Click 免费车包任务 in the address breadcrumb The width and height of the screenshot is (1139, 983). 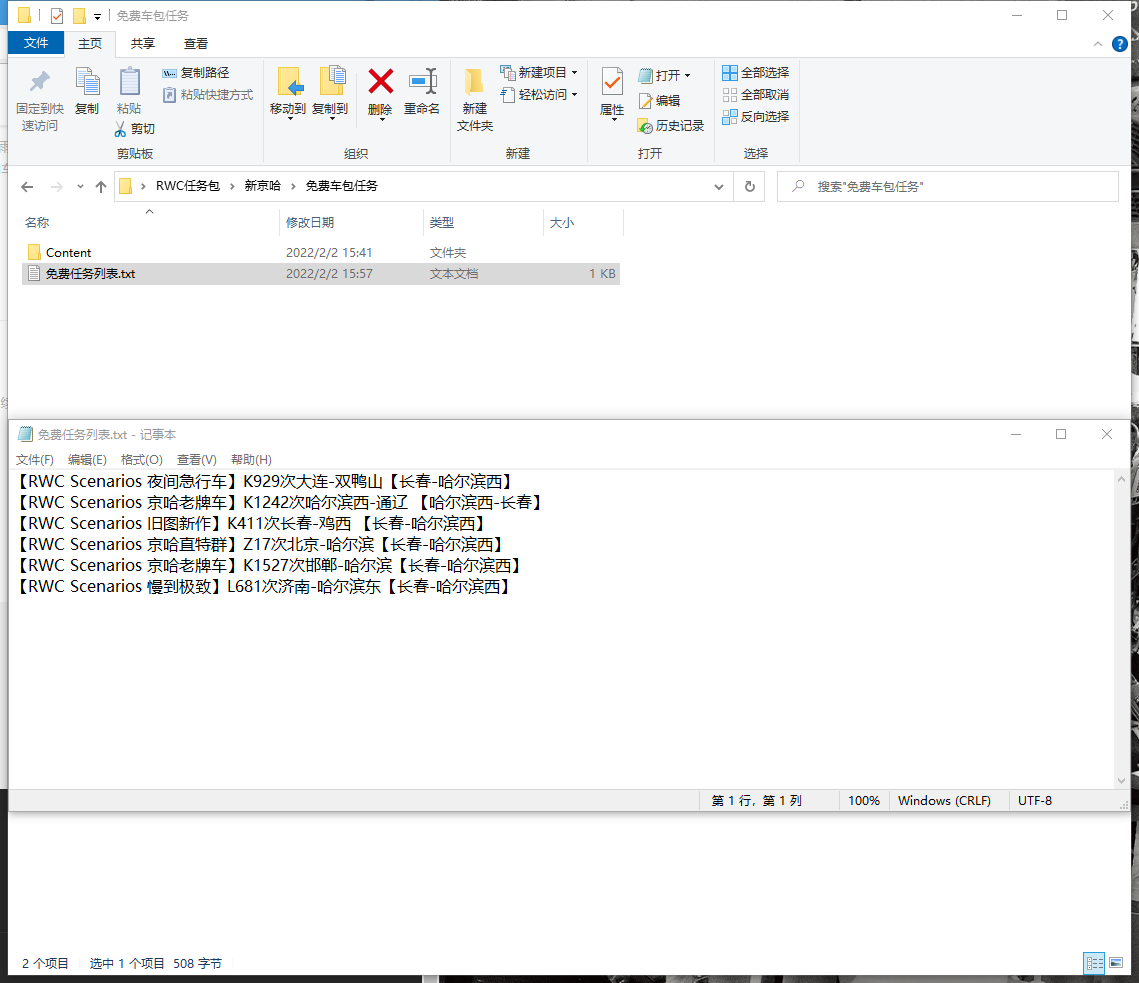[341, 186]
